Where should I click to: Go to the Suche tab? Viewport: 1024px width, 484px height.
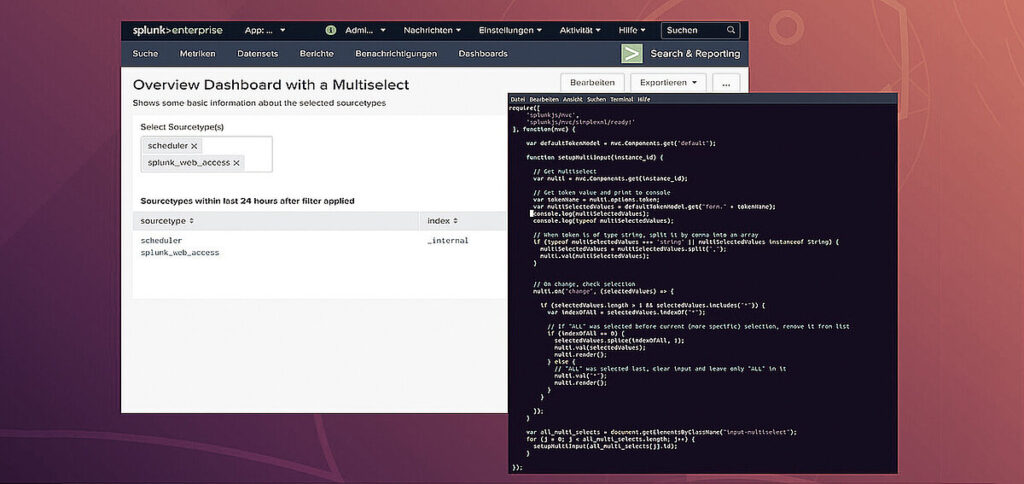[145, 54]
